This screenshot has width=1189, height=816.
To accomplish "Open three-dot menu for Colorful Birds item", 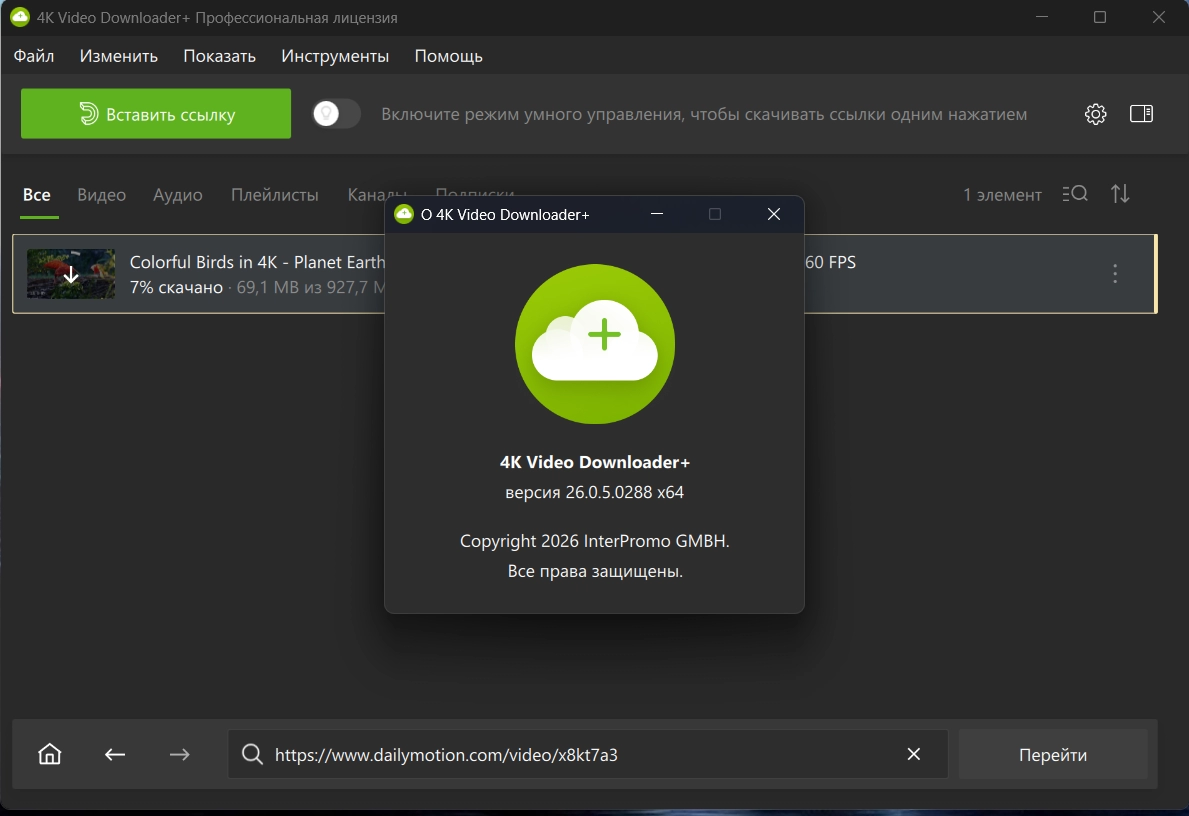I will (x=1115, y=273).
